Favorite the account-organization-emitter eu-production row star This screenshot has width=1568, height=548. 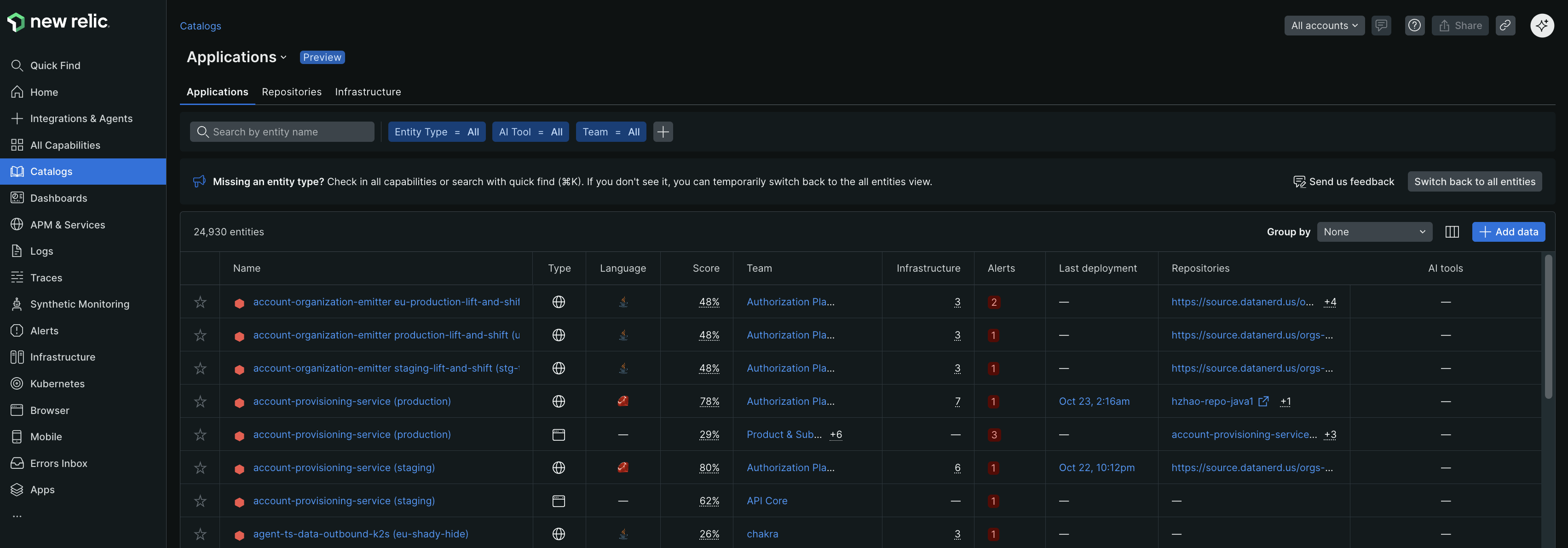pos(200,302)
